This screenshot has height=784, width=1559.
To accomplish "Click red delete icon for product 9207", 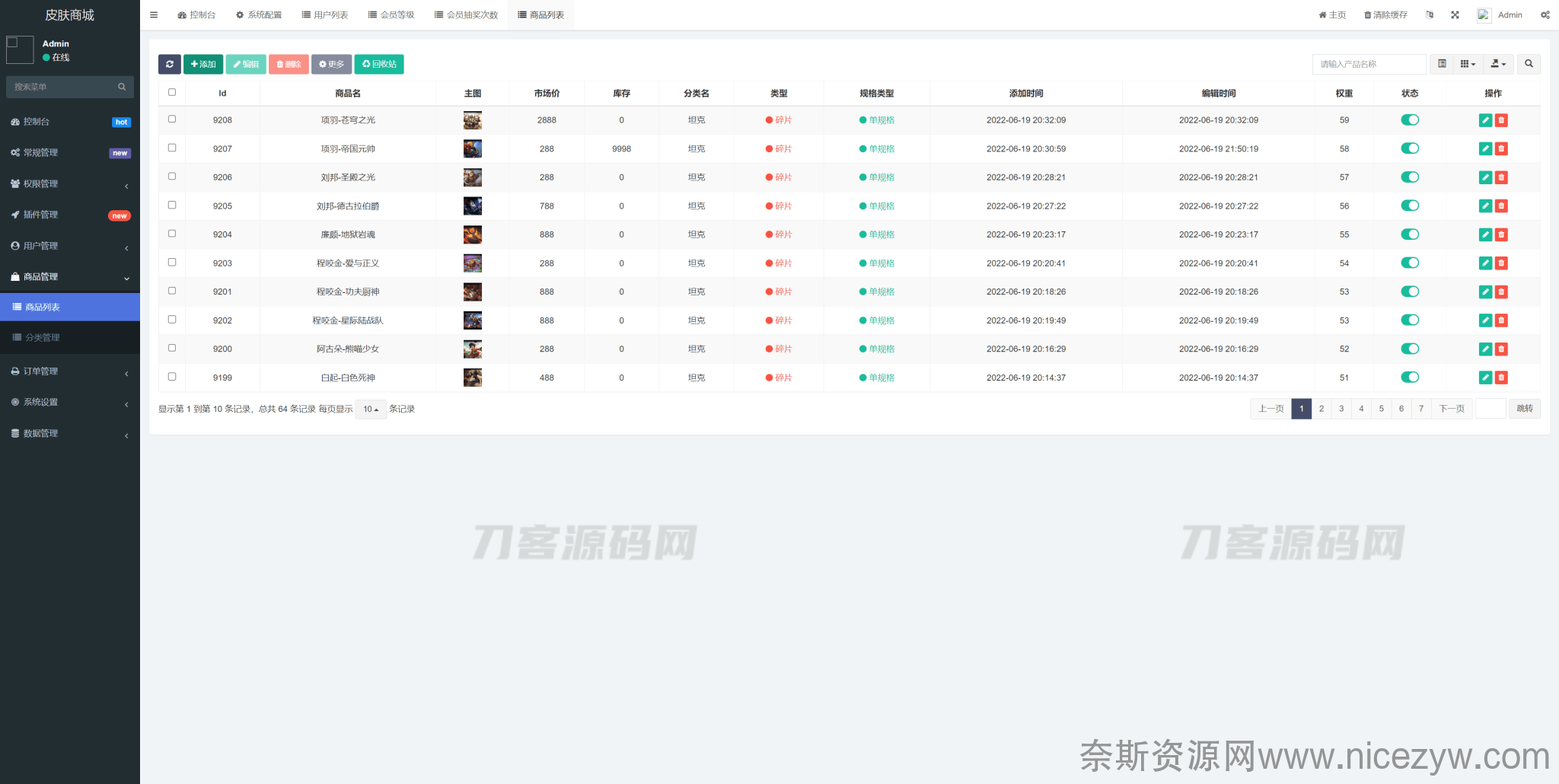I will [x=1501, y=149].
